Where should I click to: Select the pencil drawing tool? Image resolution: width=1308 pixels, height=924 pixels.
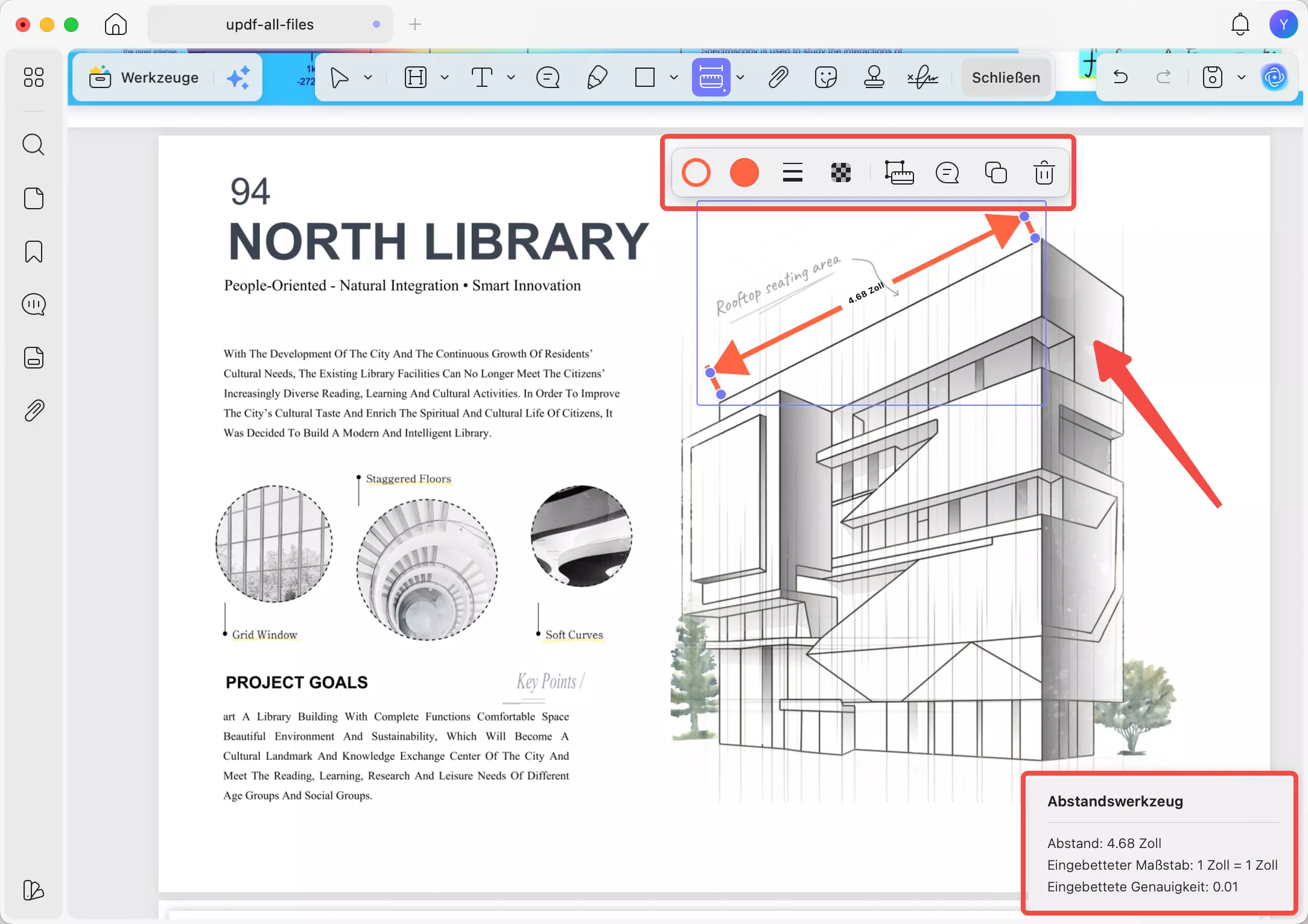click(x=597, y=77)
